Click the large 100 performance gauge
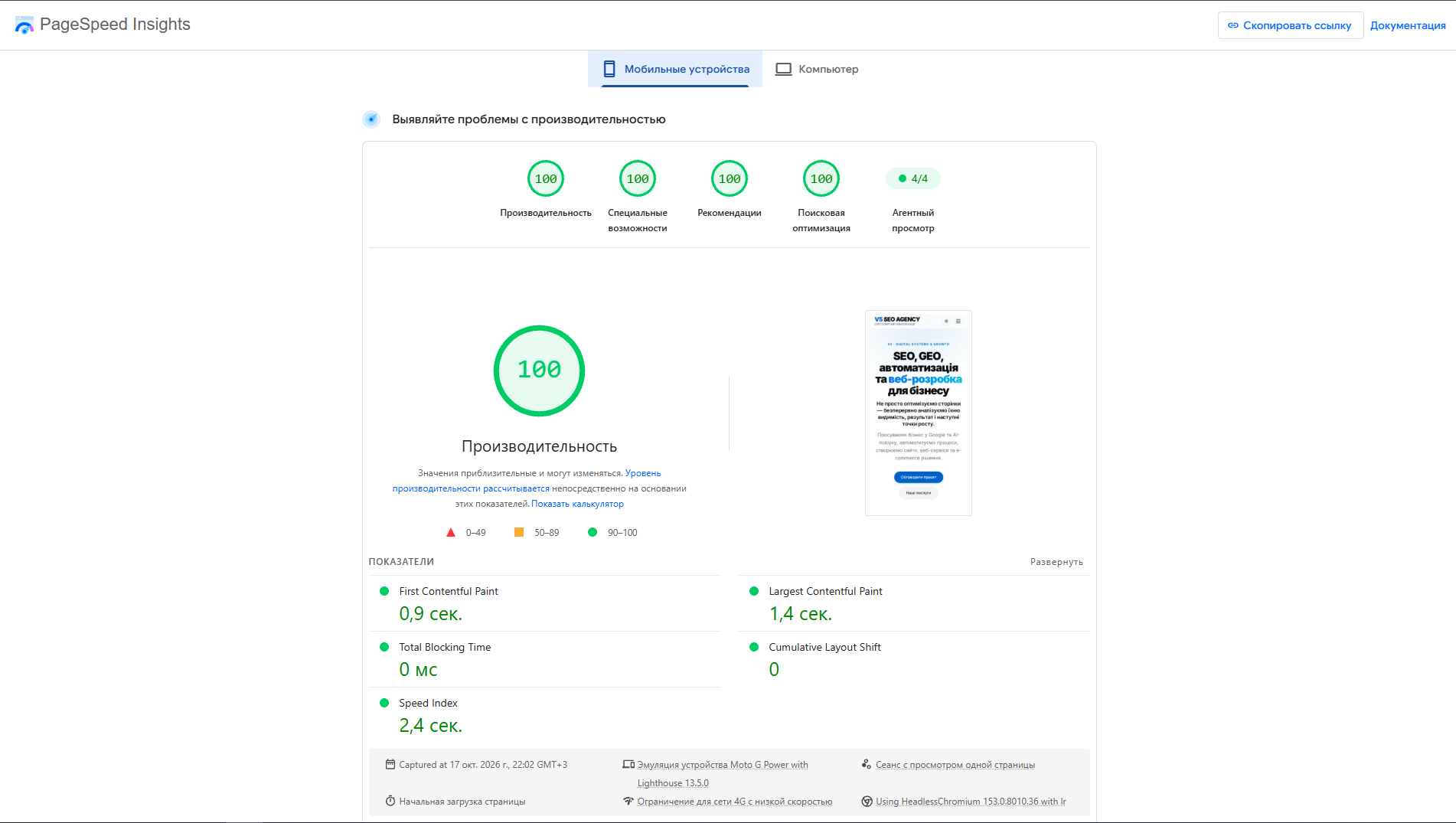The image size is (1456, 823). (539, 371)
